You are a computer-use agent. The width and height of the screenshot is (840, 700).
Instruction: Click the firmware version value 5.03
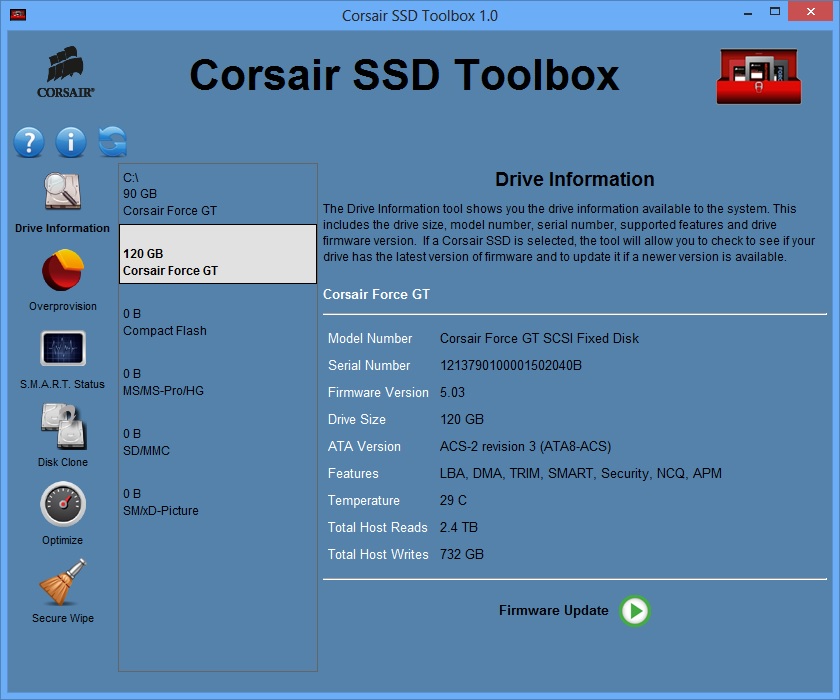click(452, 393)
